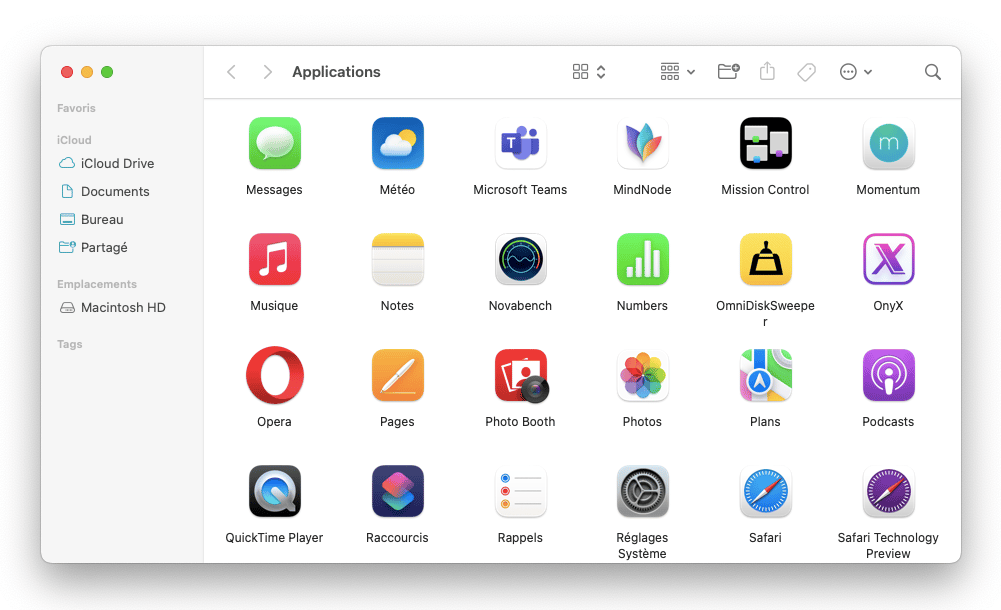Select the MindNode application icon
Viewport: 1001px width, 610px height.
(642, 144)
